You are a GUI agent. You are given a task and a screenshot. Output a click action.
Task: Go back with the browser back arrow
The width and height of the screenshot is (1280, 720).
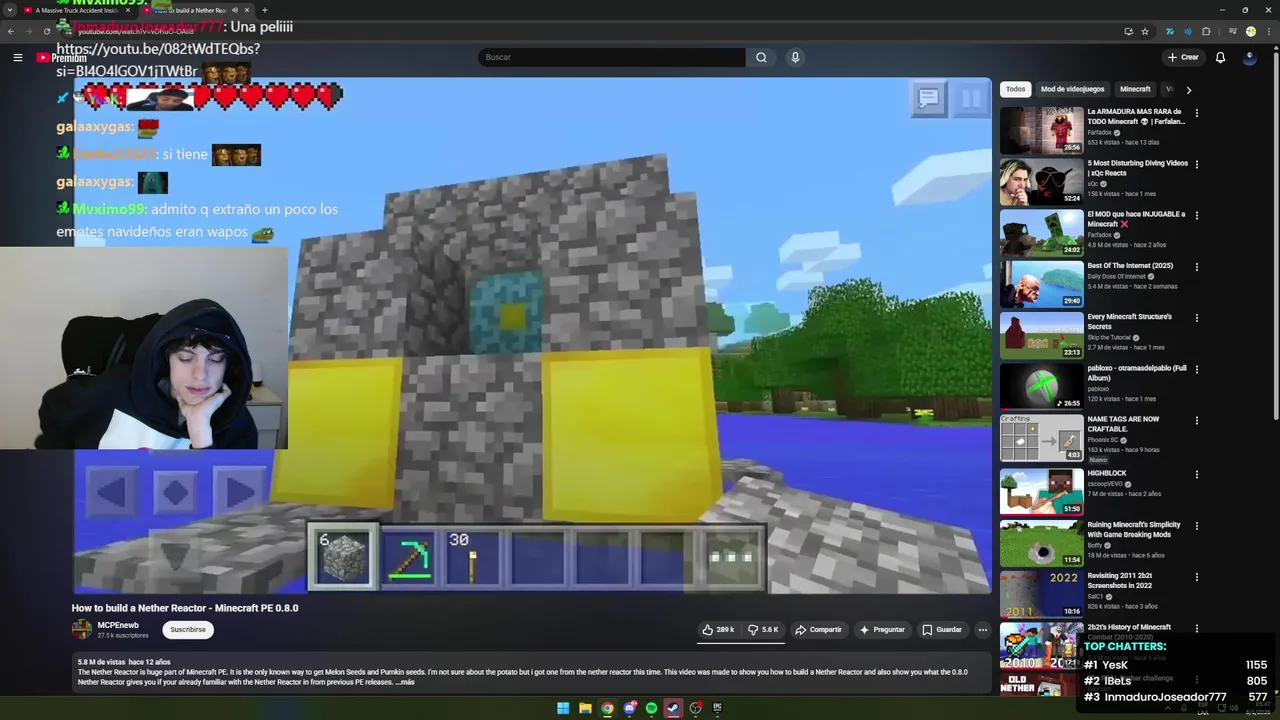pyautogui.click(x=10, y=31)
